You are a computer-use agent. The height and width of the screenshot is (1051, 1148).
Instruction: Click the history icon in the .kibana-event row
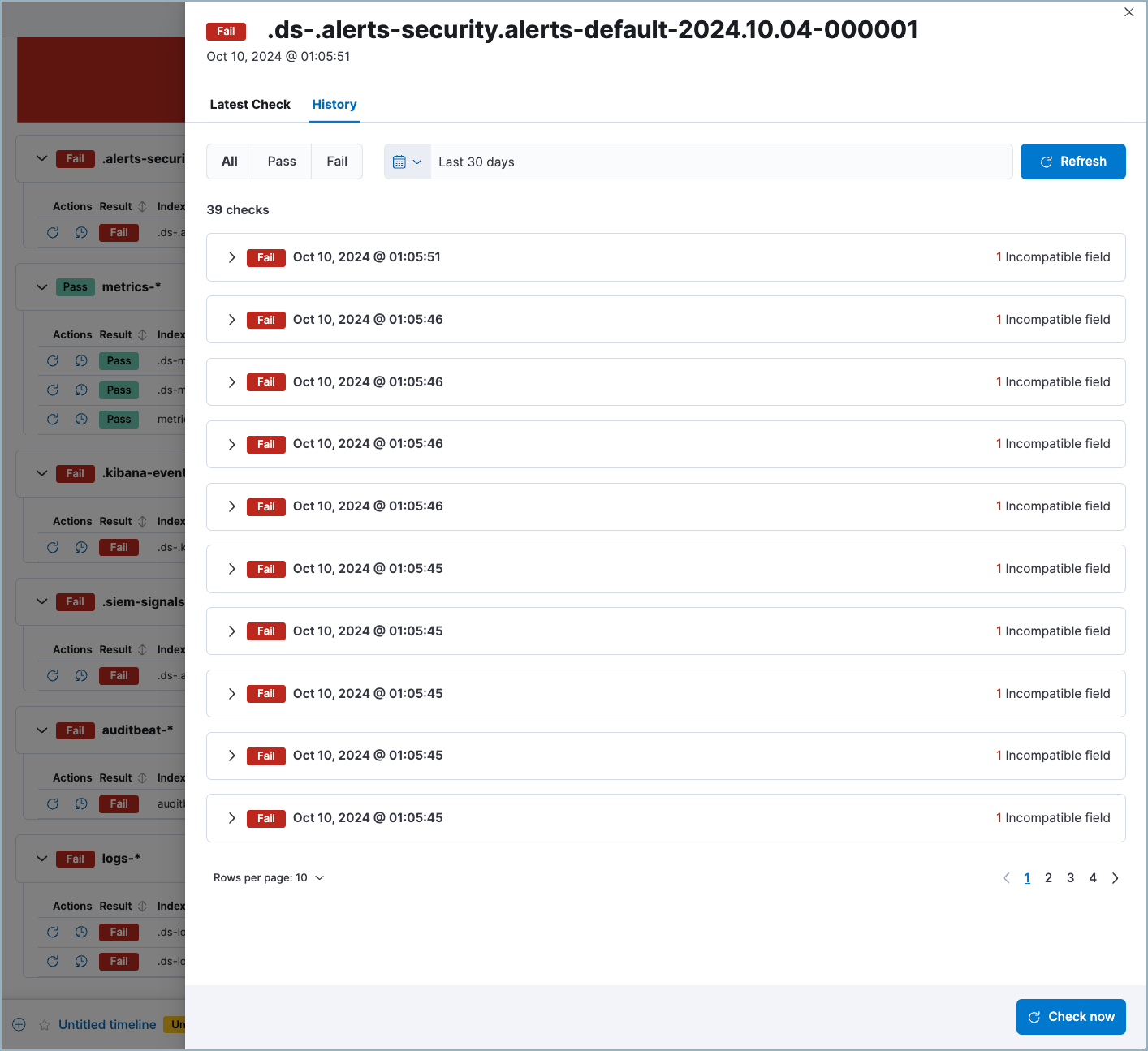[81, 547]
